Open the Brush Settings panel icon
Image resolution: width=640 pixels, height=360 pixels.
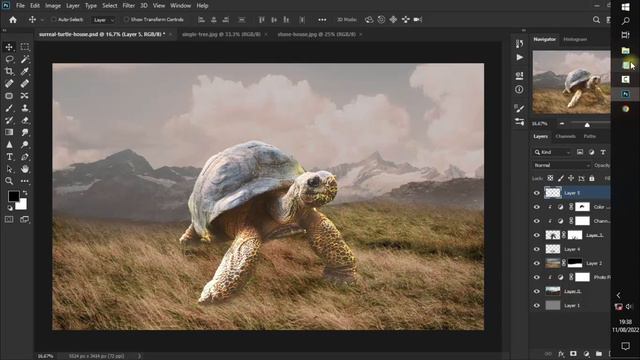(519, 108)
